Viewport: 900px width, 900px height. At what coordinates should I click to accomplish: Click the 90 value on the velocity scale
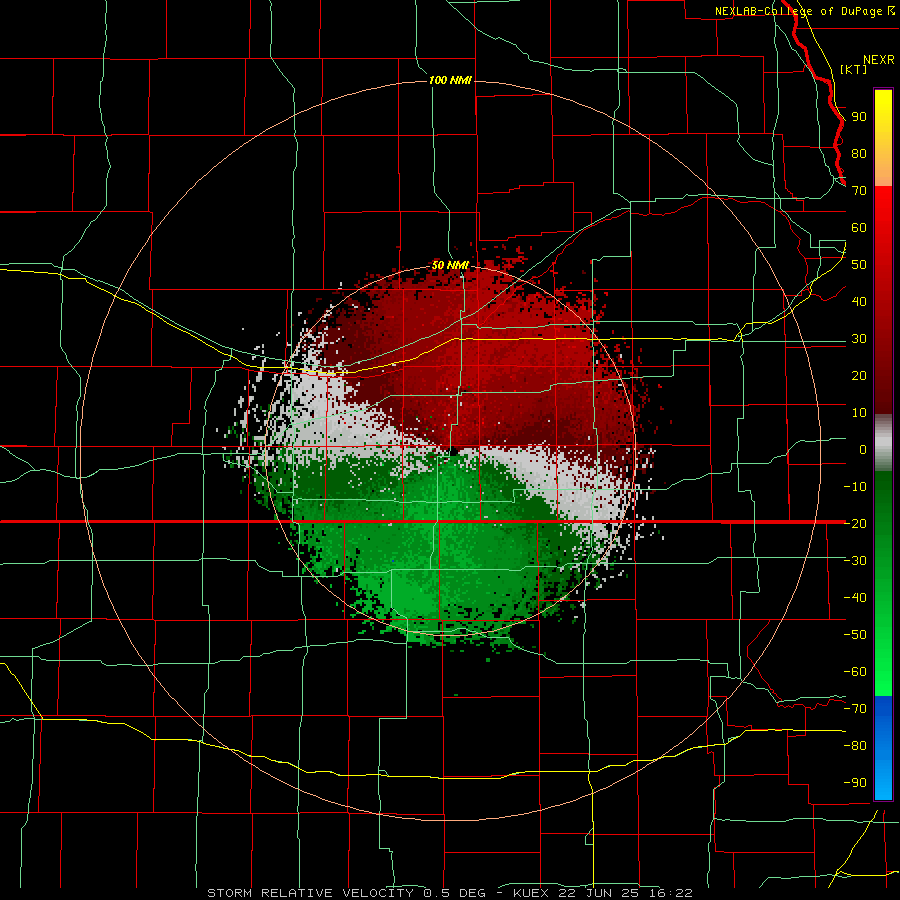point(859,117)
